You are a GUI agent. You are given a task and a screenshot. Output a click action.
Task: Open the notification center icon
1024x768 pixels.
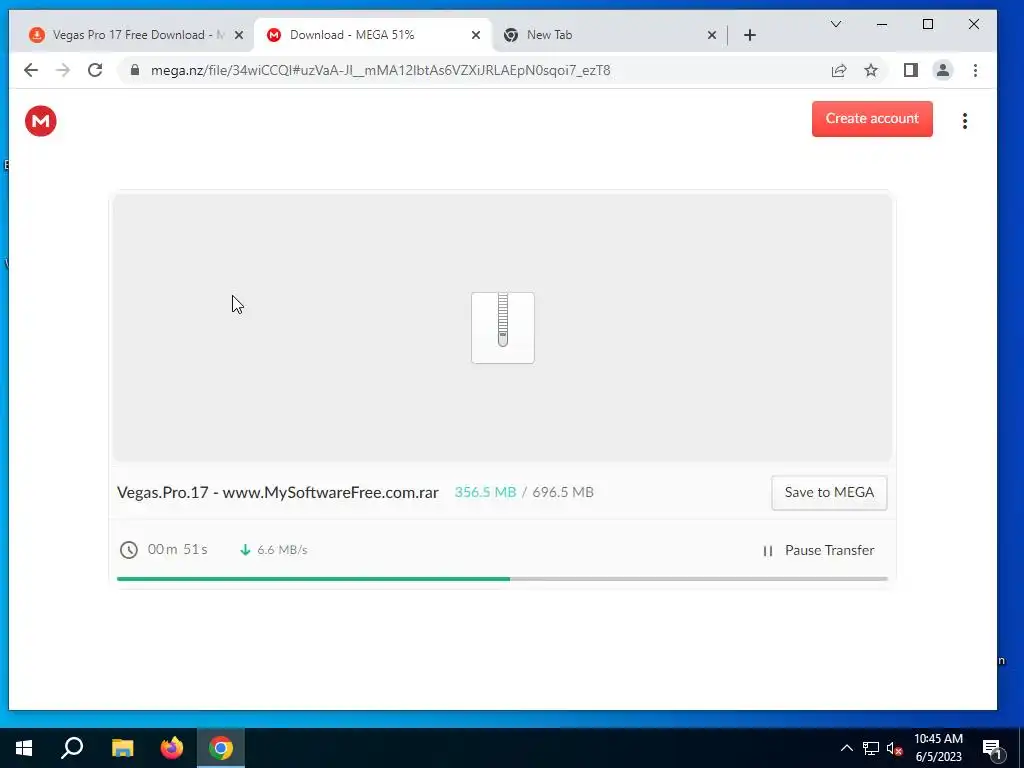tap(992, 749)
